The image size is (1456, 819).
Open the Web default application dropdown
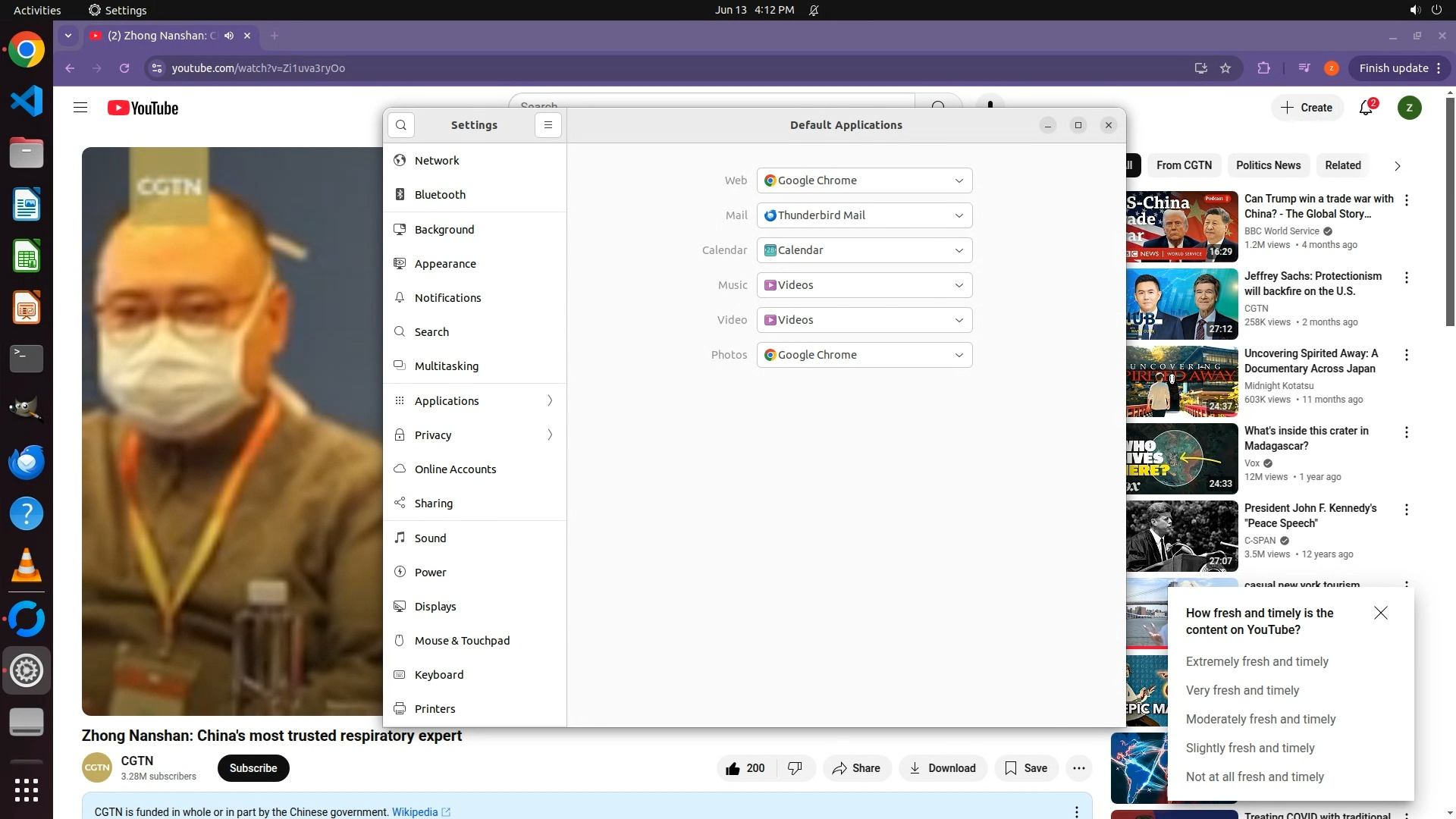click(864, 180)
